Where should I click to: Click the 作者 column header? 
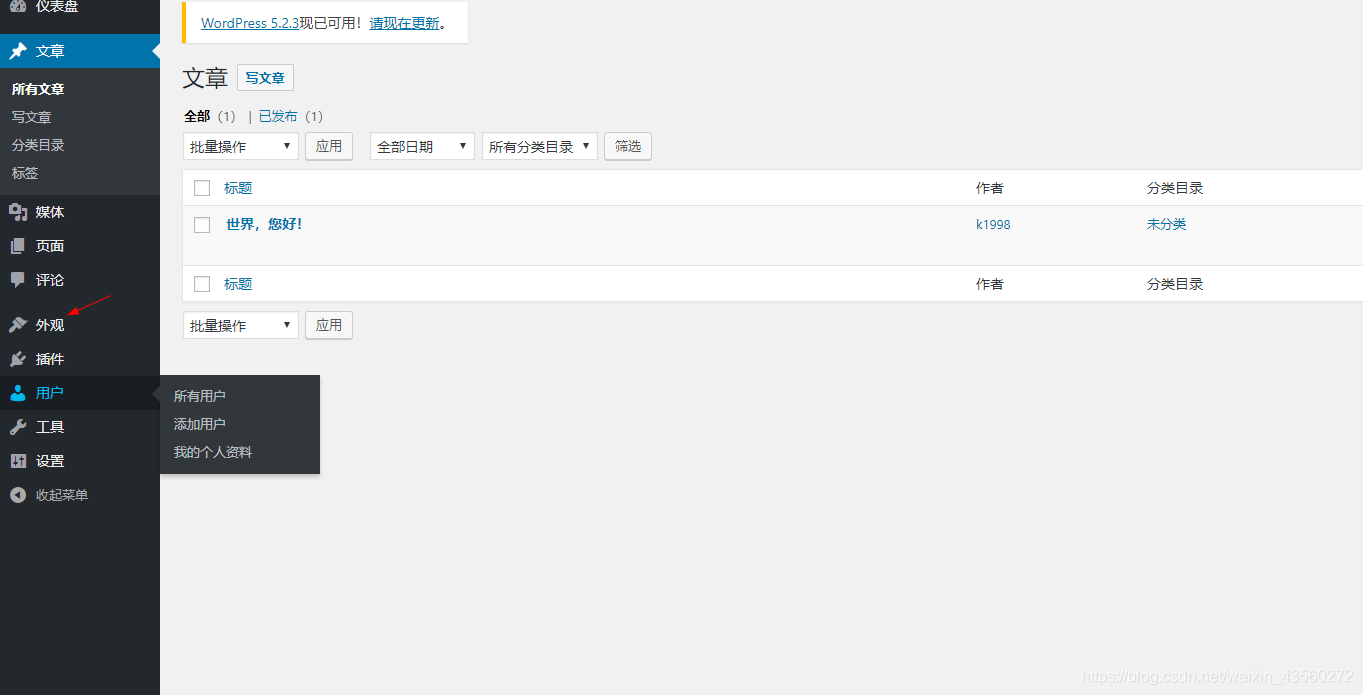(x=990, y=188)
